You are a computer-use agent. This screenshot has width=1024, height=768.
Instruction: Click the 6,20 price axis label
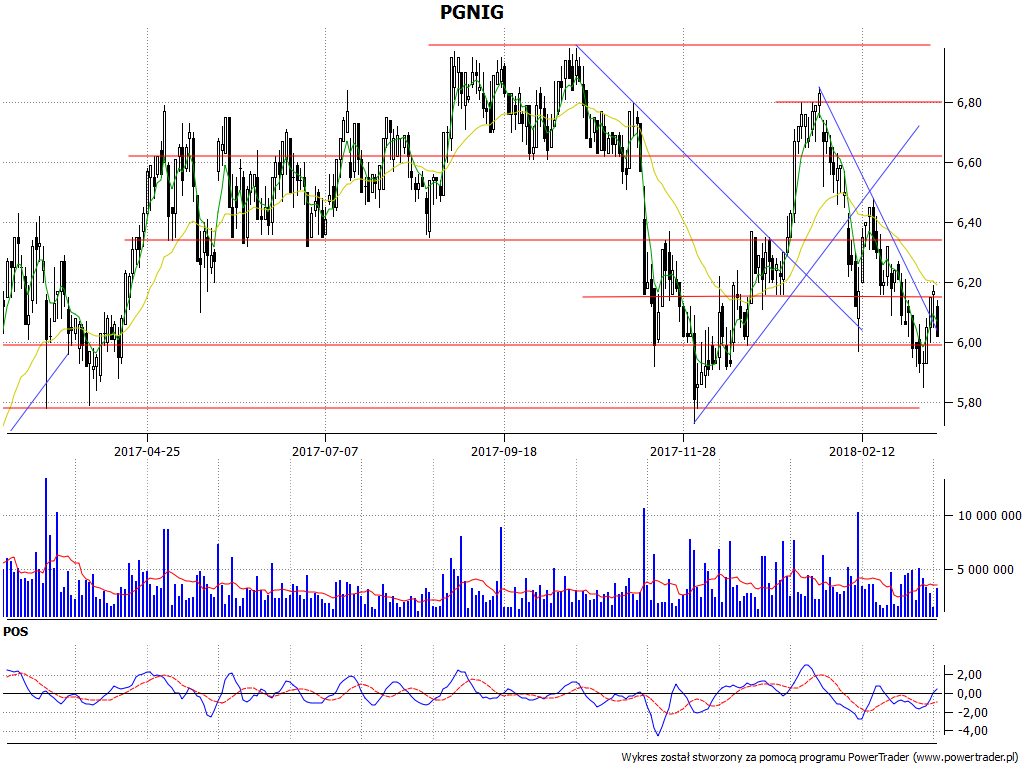point(969,283)
